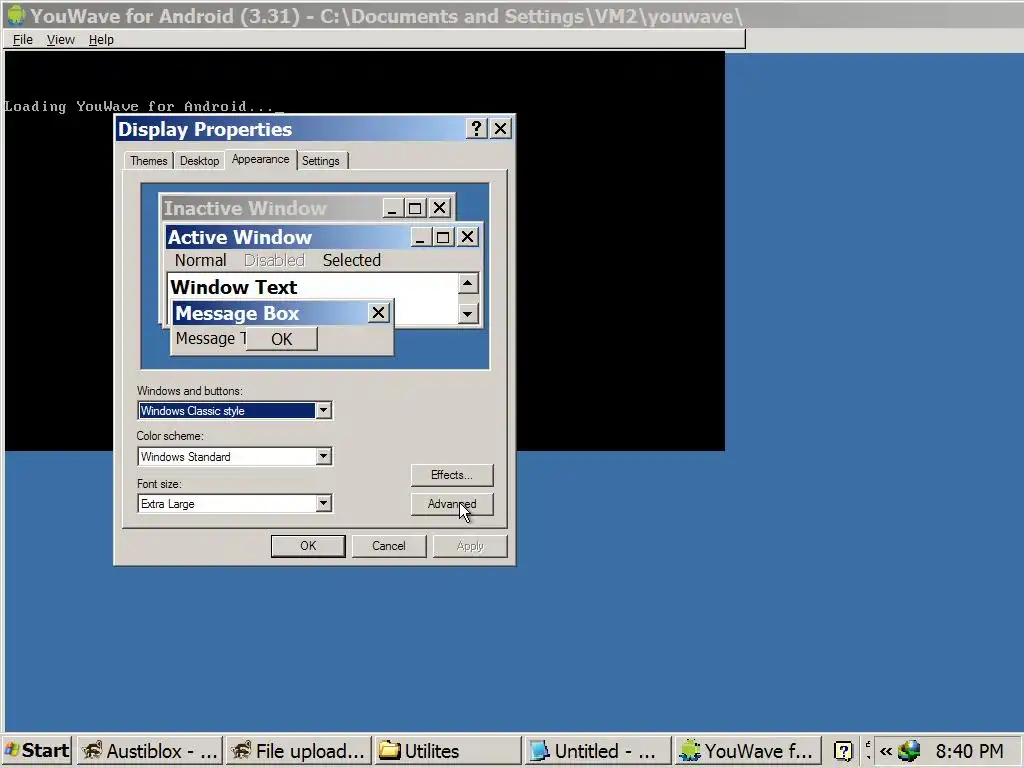Open the View menu in YouWave
The height and width of the screenshot is (768, 1024).
pyautogui.click(x=61, y=40)
